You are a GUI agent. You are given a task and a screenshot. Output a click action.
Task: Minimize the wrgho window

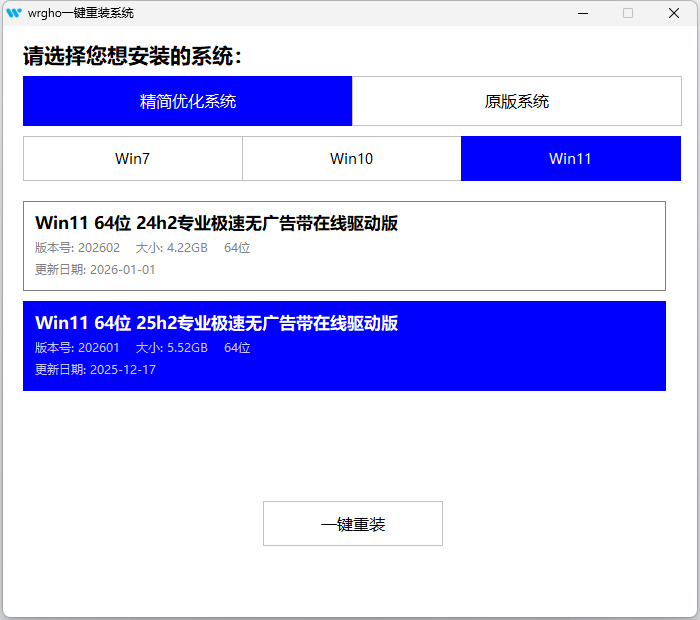[583, 13]
